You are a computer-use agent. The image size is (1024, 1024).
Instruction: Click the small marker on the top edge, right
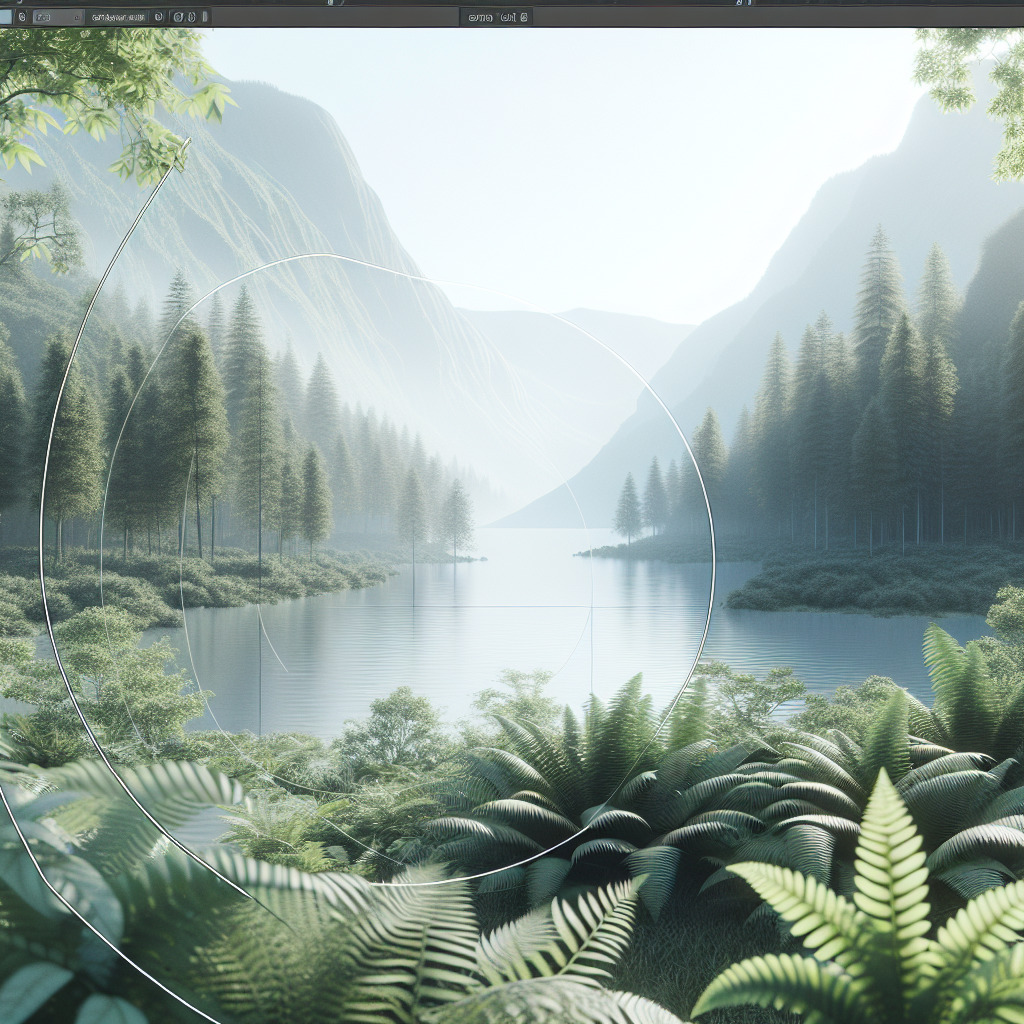[x=743, y=2]
